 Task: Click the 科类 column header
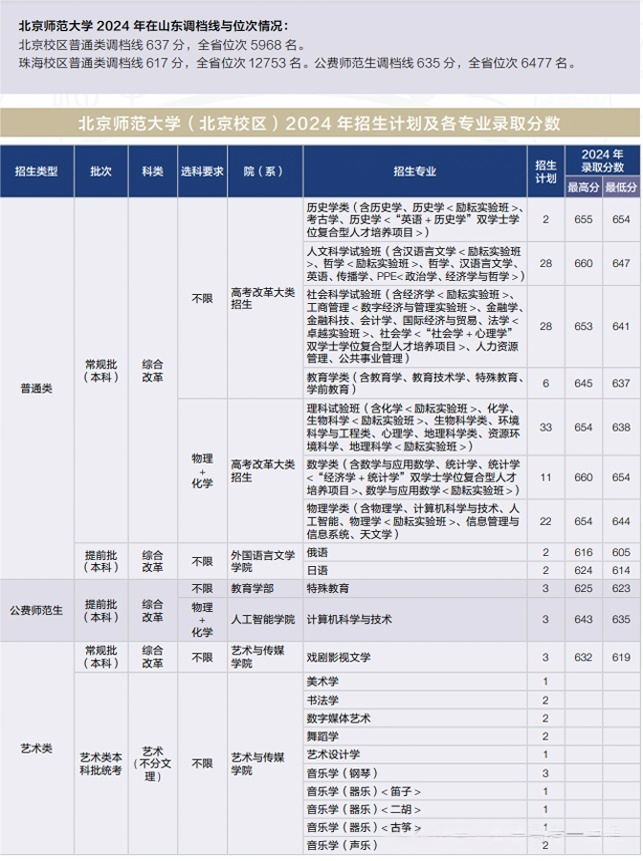tap(153, 171)
